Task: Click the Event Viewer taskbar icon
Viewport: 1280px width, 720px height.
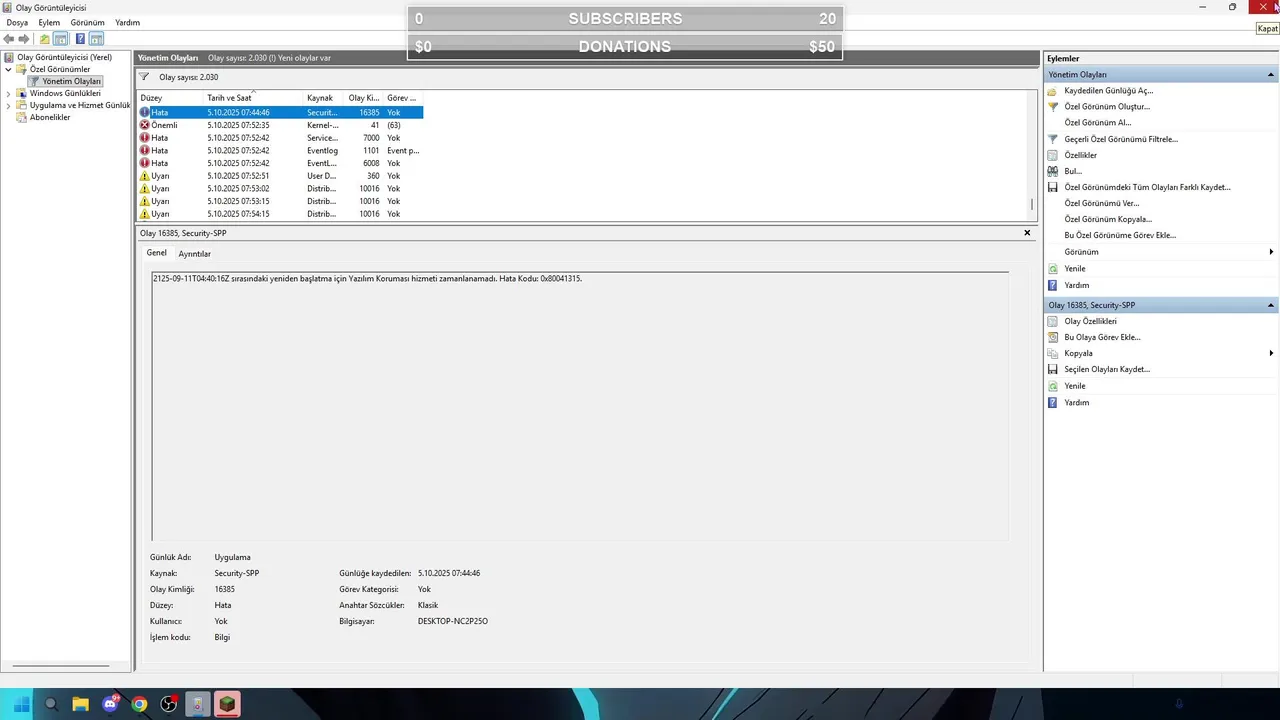Action: click(198, 704)
